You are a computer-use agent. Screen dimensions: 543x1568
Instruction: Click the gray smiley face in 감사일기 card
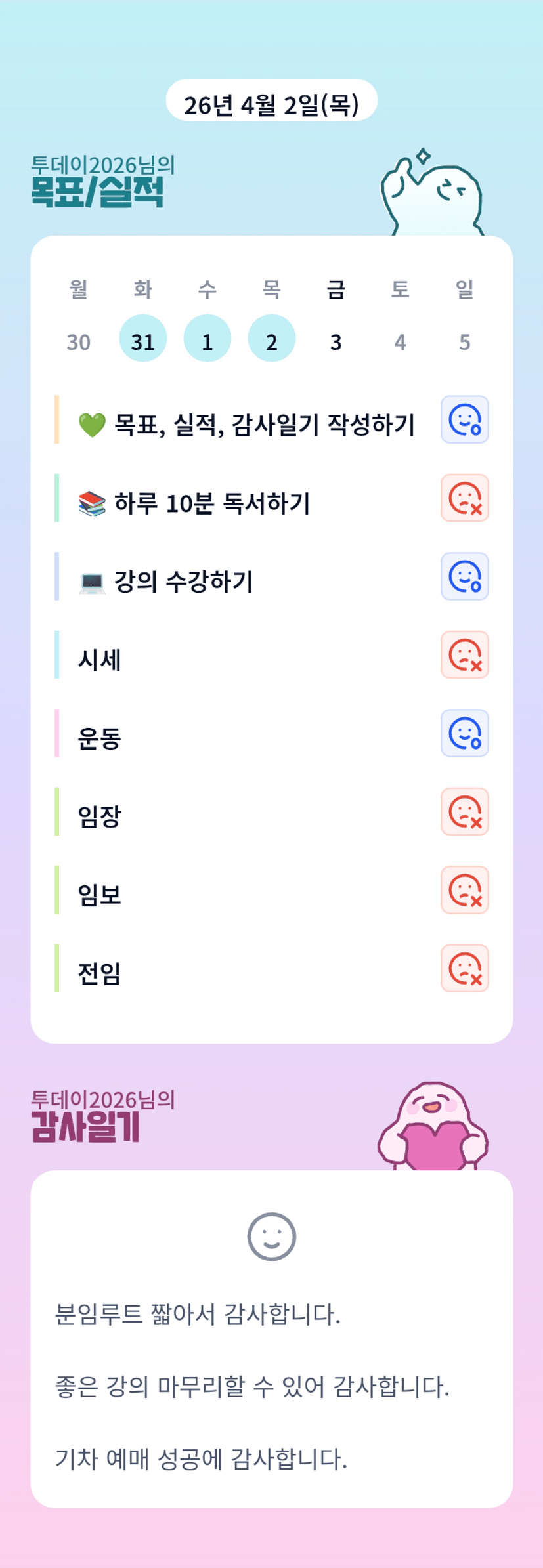click(272, 1237)
